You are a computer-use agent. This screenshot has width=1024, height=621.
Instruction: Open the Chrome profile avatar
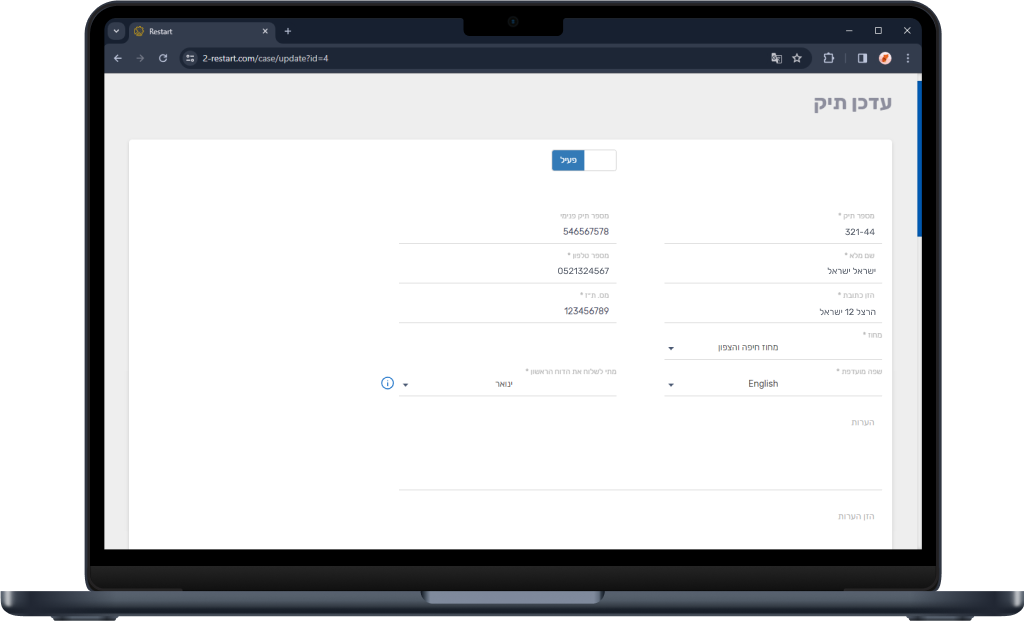pyautogui.click(x=885, y=58)
